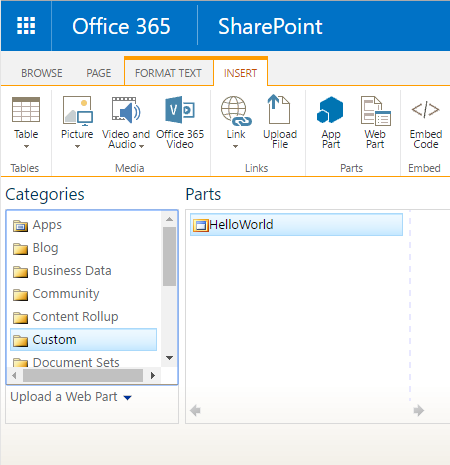Select the Apps category
This screenshot has width=450, height=465.
[83, 225]
